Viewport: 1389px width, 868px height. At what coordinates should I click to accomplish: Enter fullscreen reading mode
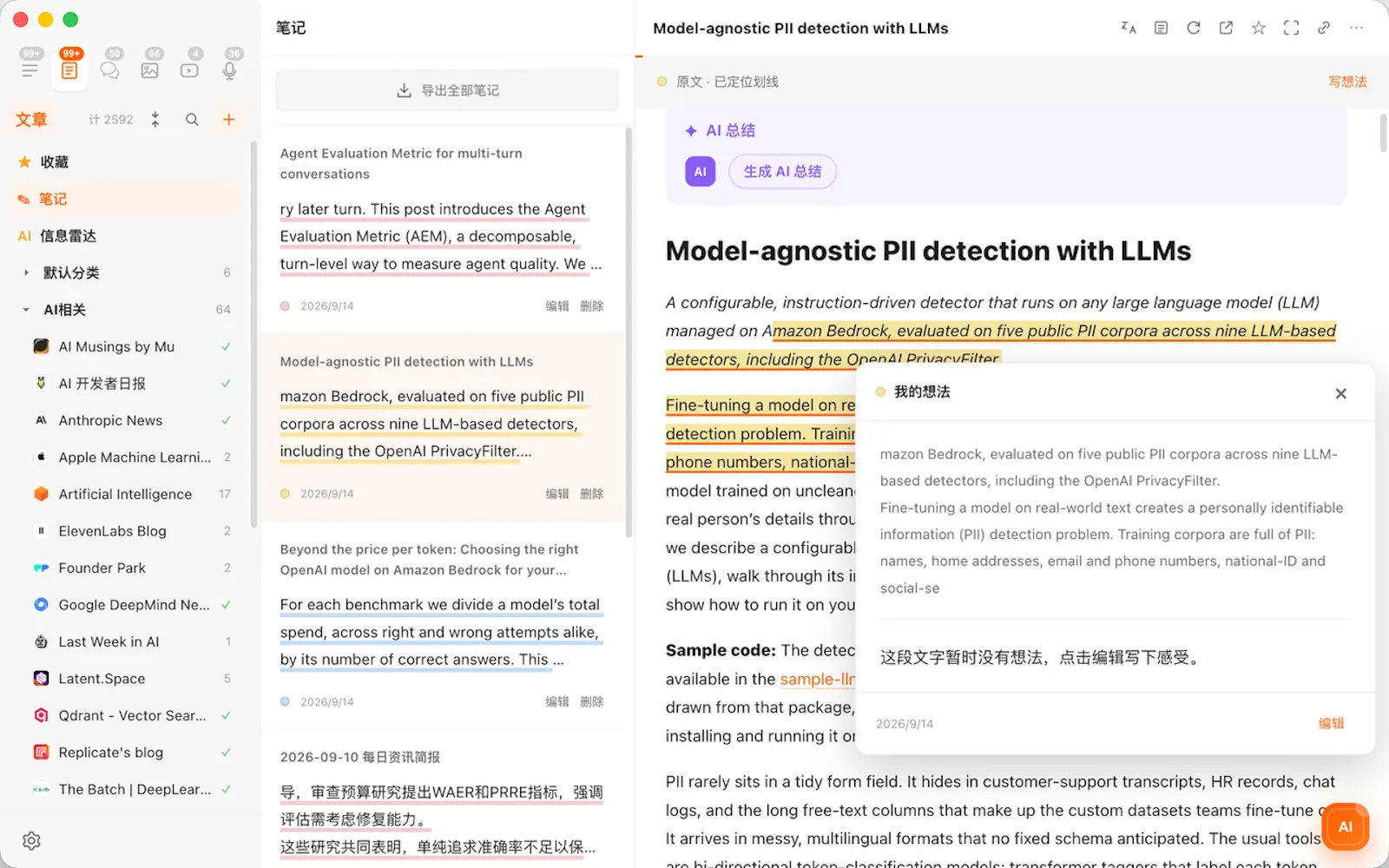click(1292, 28)
